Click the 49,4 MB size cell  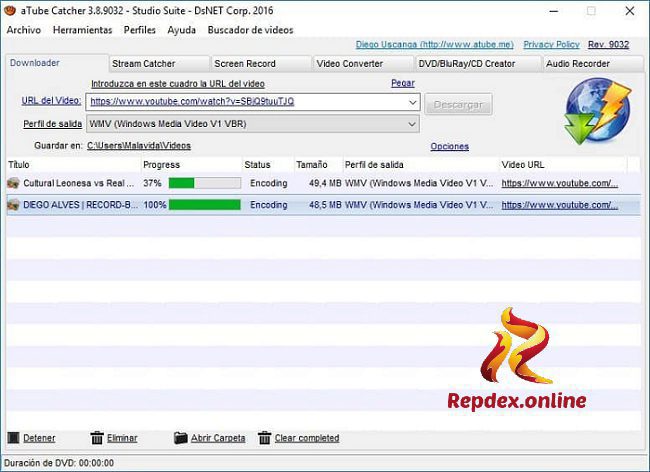(x=325, y=183)
